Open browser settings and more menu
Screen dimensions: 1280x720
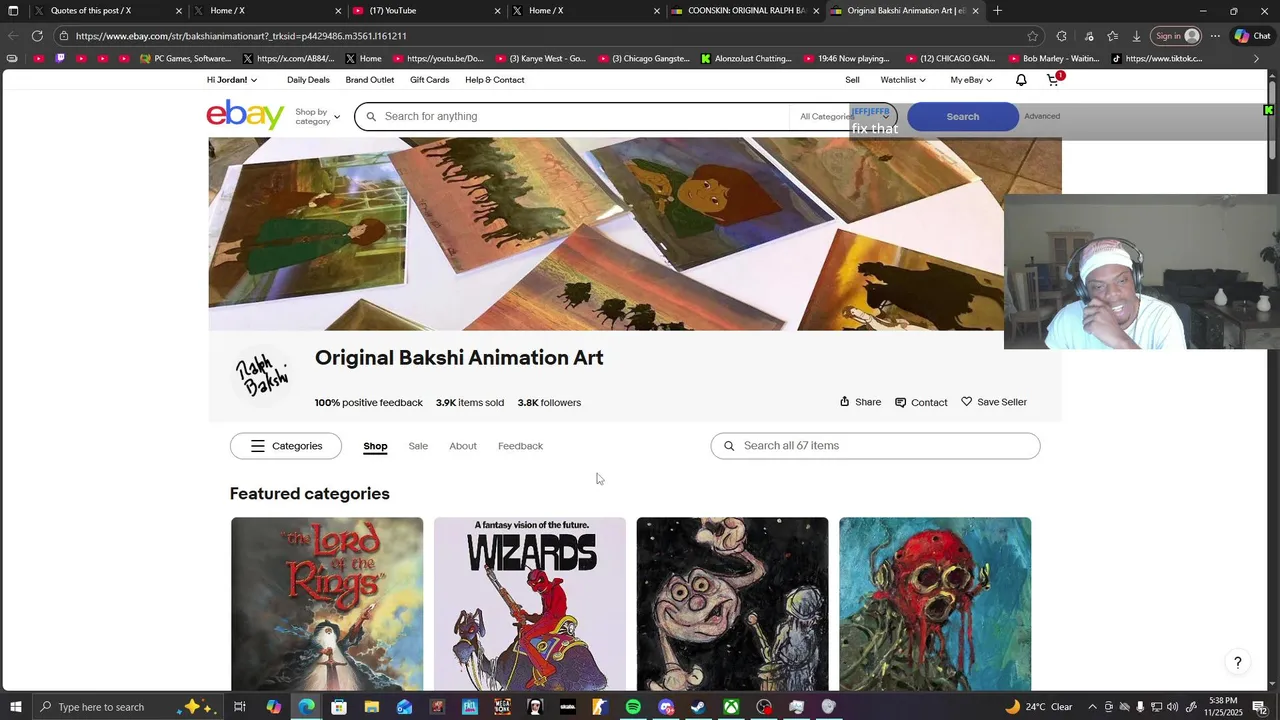coord(1215,36)
